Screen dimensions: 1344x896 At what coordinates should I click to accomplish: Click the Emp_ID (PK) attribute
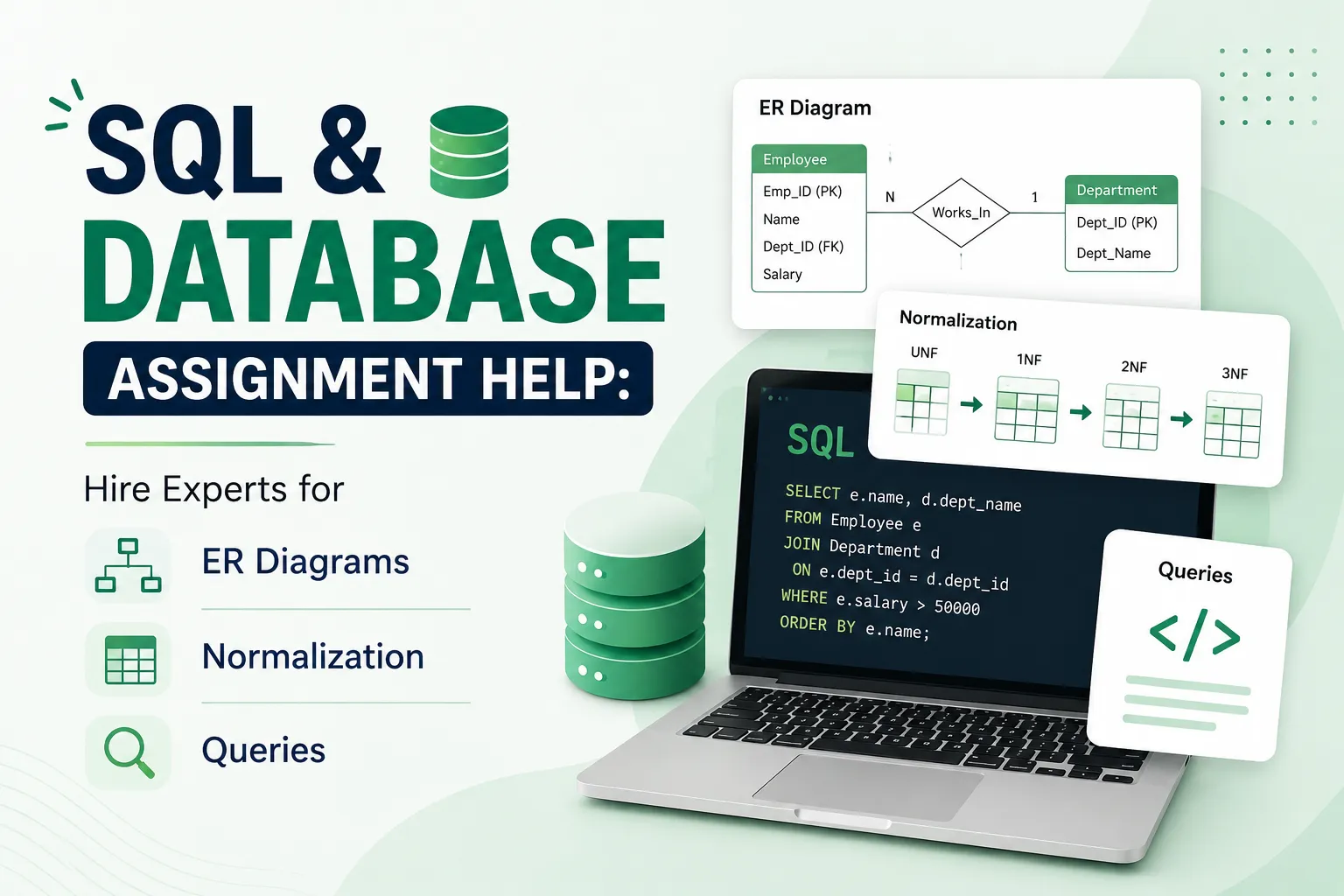[802, 191]
